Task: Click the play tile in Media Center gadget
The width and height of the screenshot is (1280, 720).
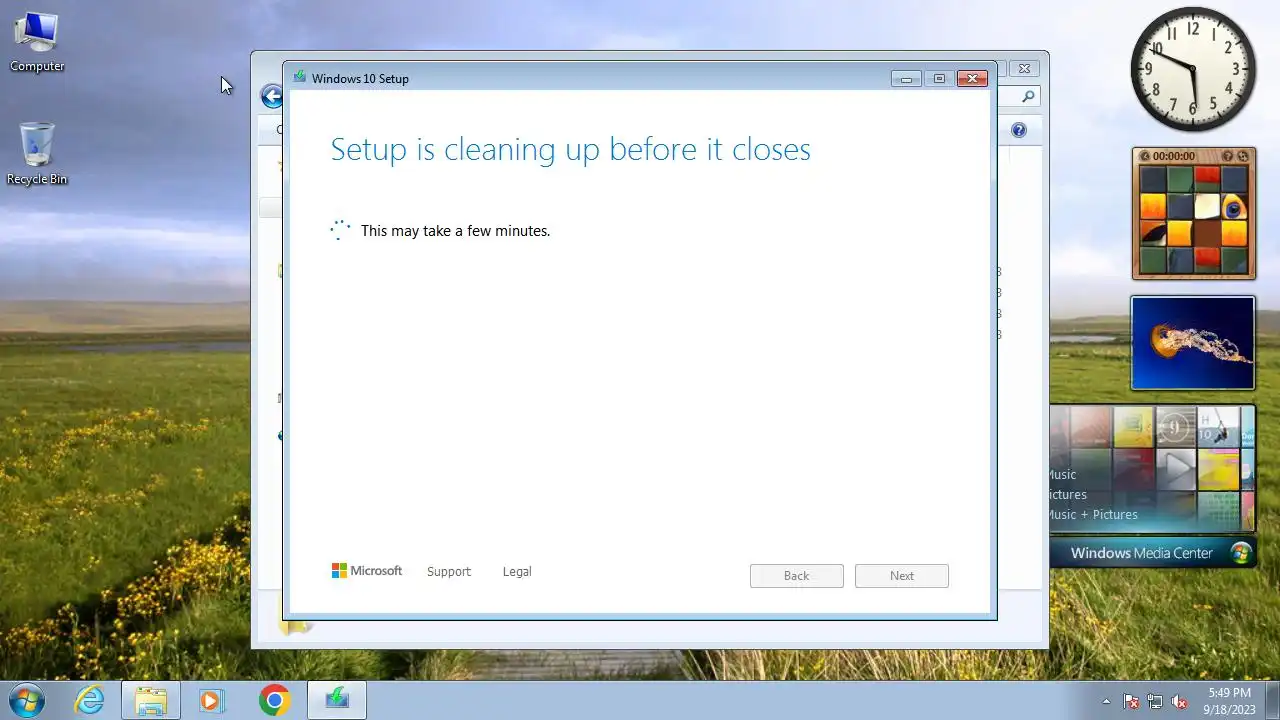Action: (1176, 468)
